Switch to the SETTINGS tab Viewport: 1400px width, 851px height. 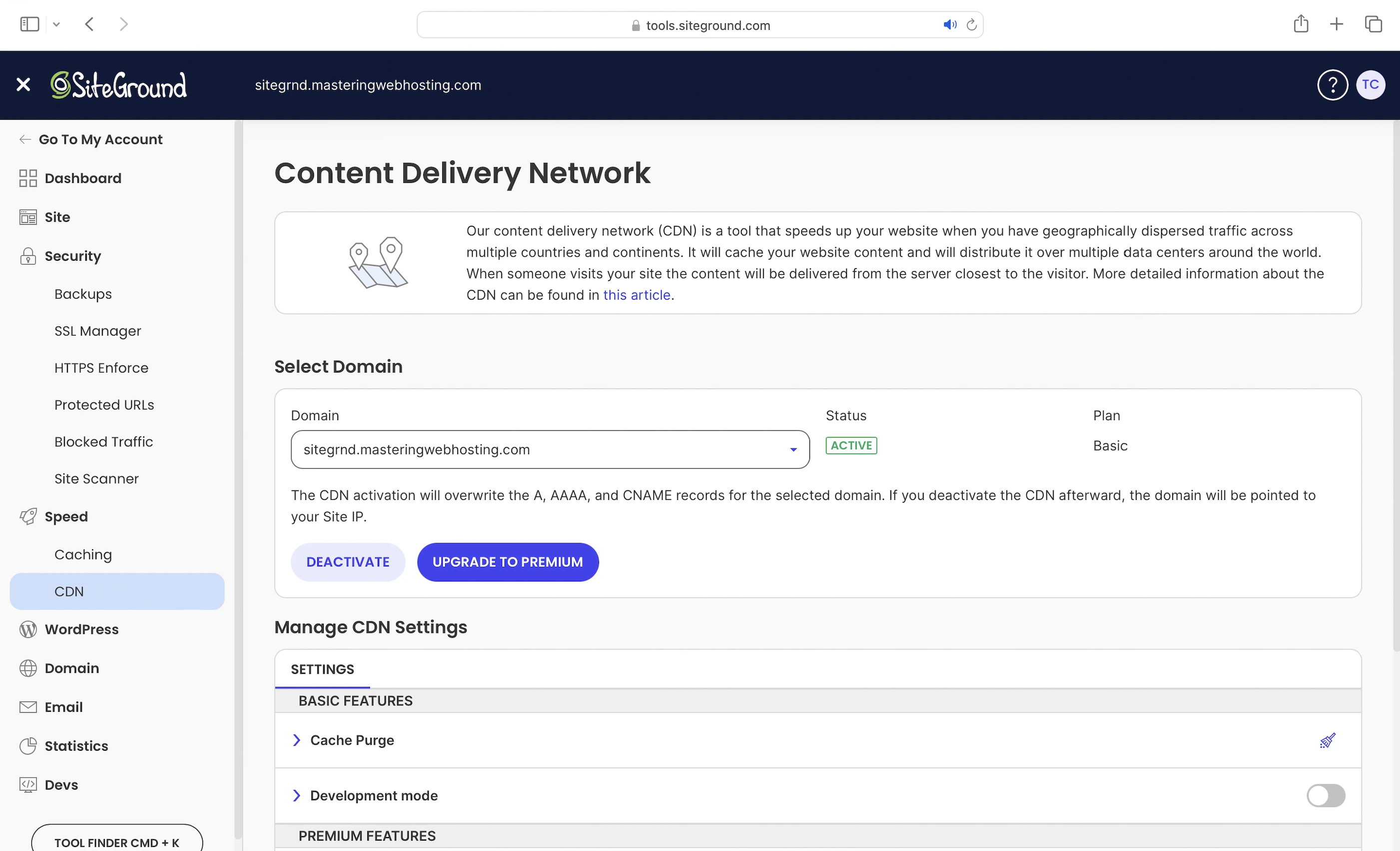[x=322, y=669]
